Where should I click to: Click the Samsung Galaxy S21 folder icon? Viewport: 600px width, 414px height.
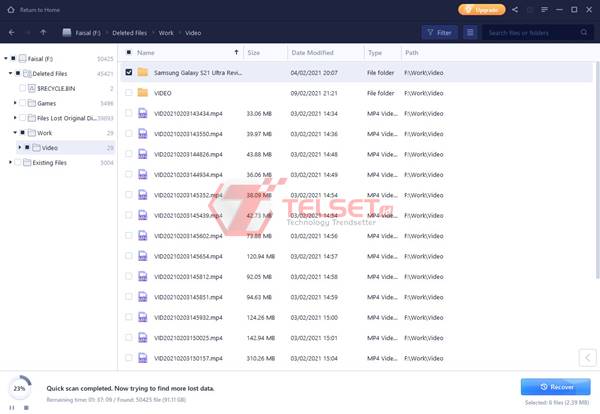[x=143, y=72]
